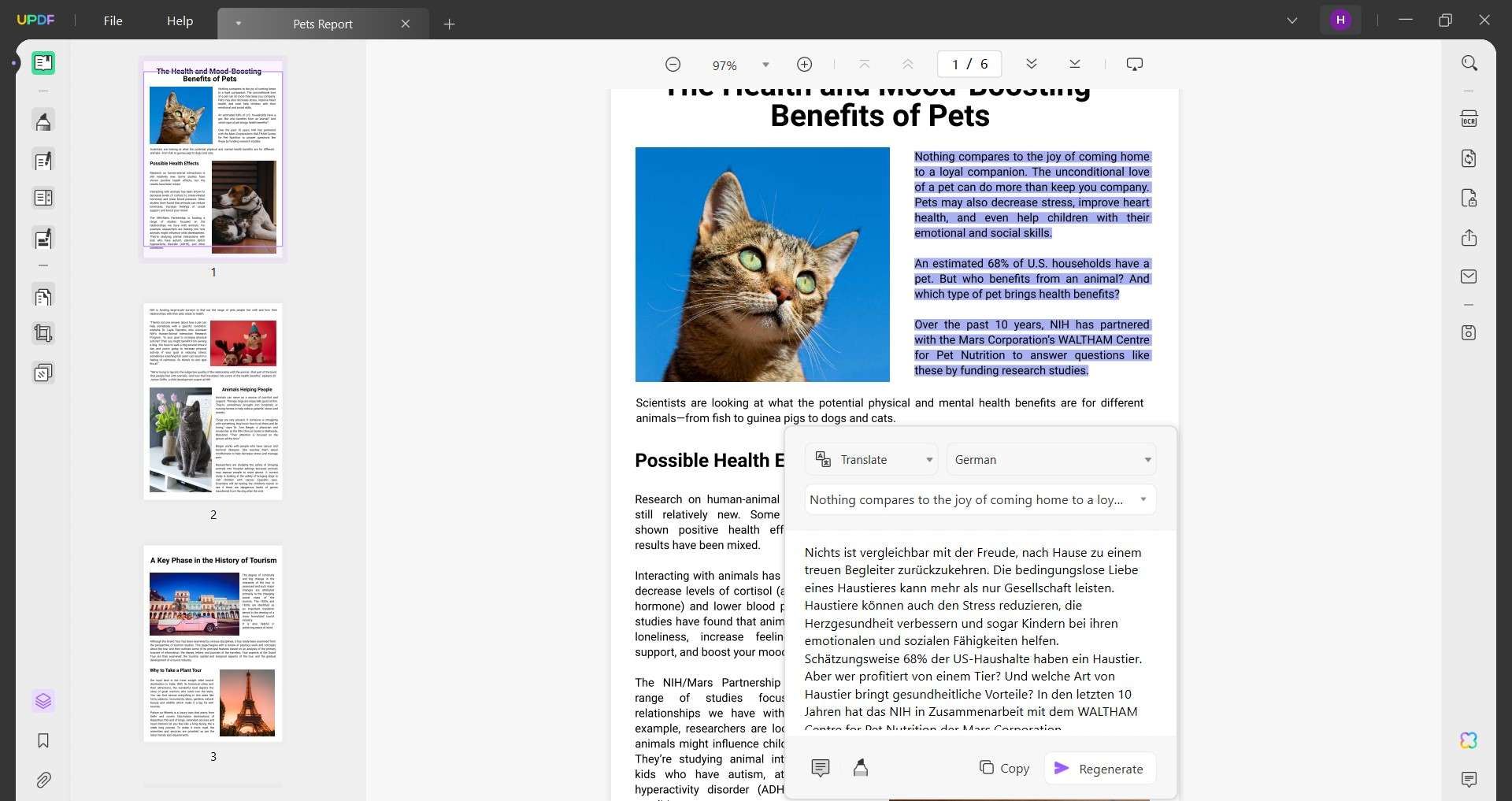Expand the selected source text dropdown
The height and width of the screenshot is (801, 1512).
pyautogui.click(x=980, y=499)
